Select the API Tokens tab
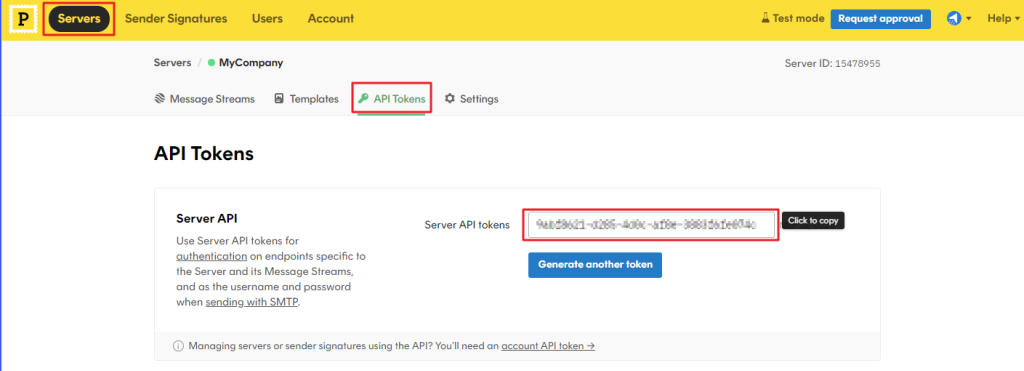Screen dimensions: 1024x371 click(x=392, y=99)
